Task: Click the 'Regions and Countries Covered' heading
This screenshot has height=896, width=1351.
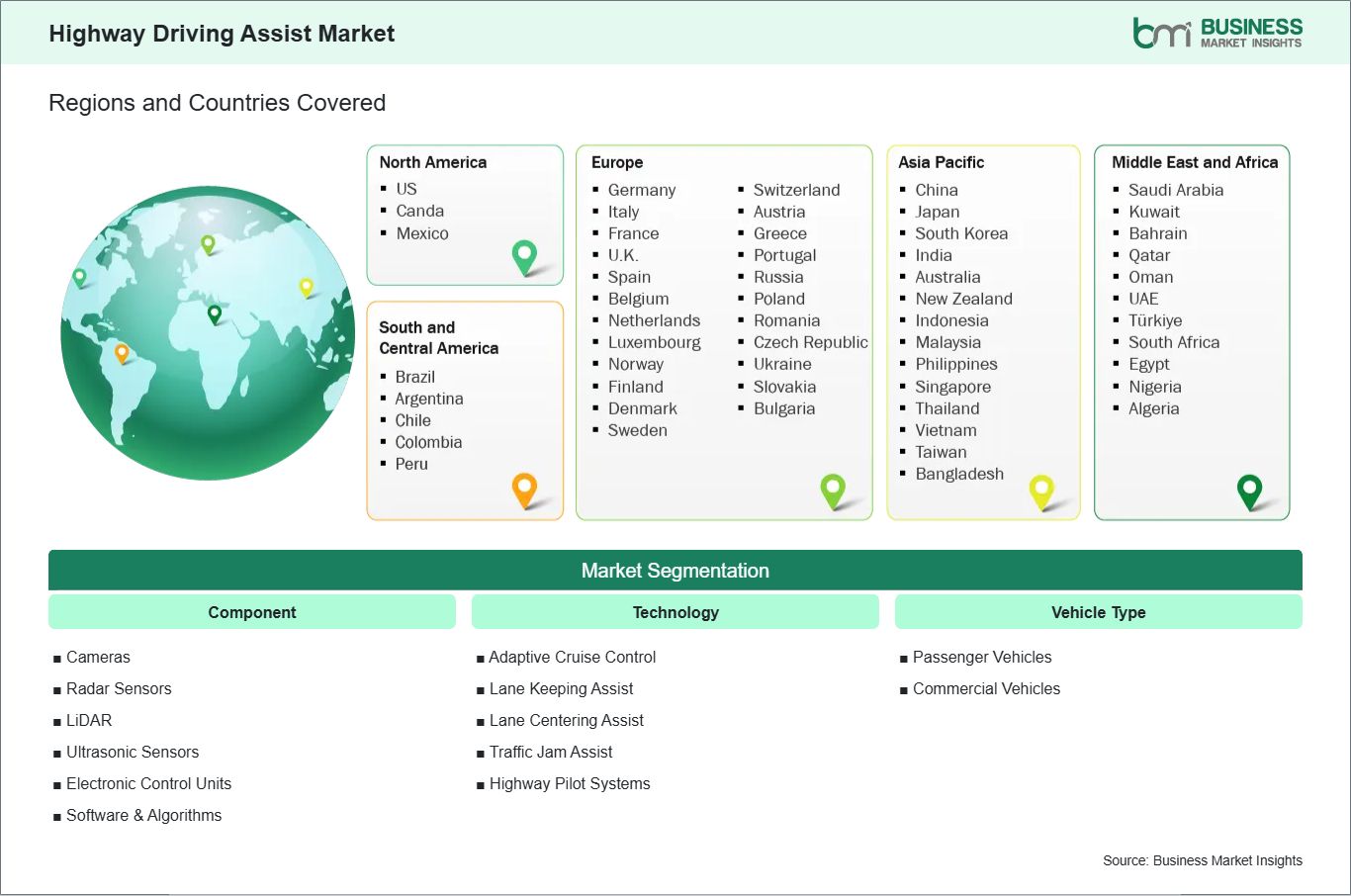Action: pos(217,103)
